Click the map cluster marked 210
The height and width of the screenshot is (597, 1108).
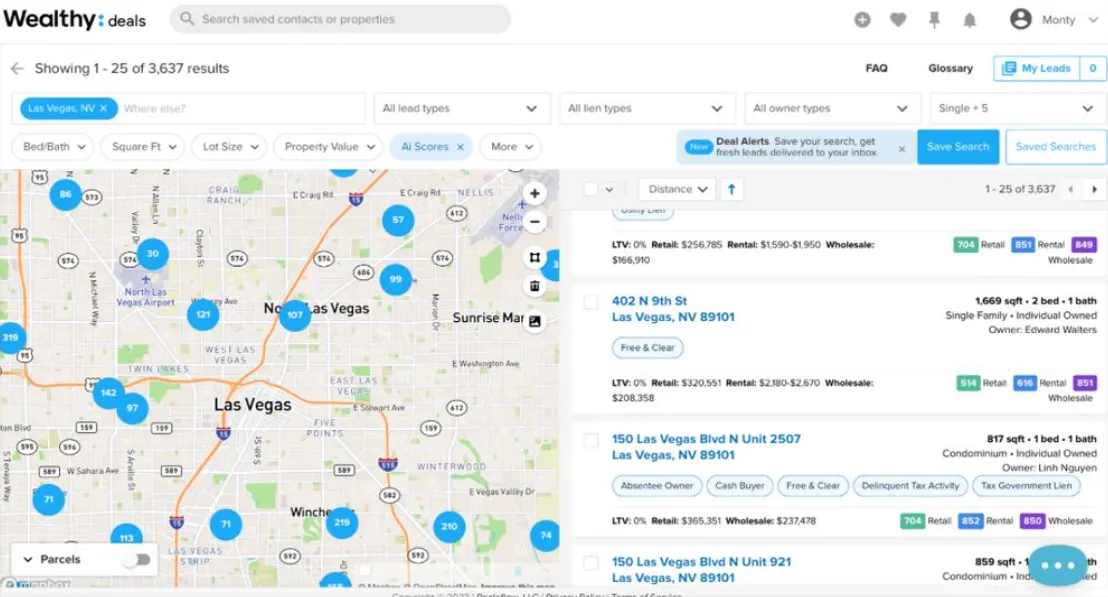pyautogui.click(x=449, y=526)
